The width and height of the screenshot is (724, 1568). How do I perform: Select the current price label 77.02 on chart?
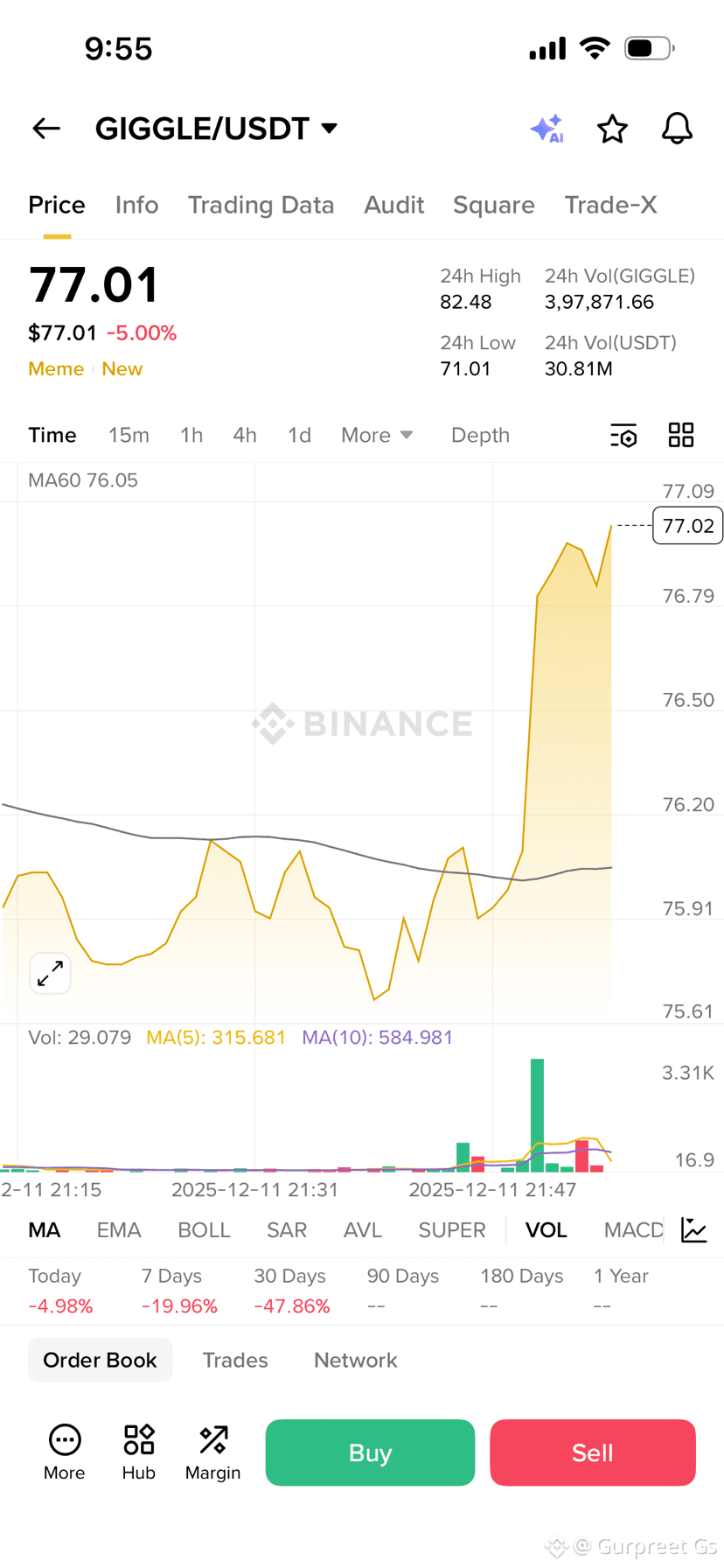coord(688,525)
